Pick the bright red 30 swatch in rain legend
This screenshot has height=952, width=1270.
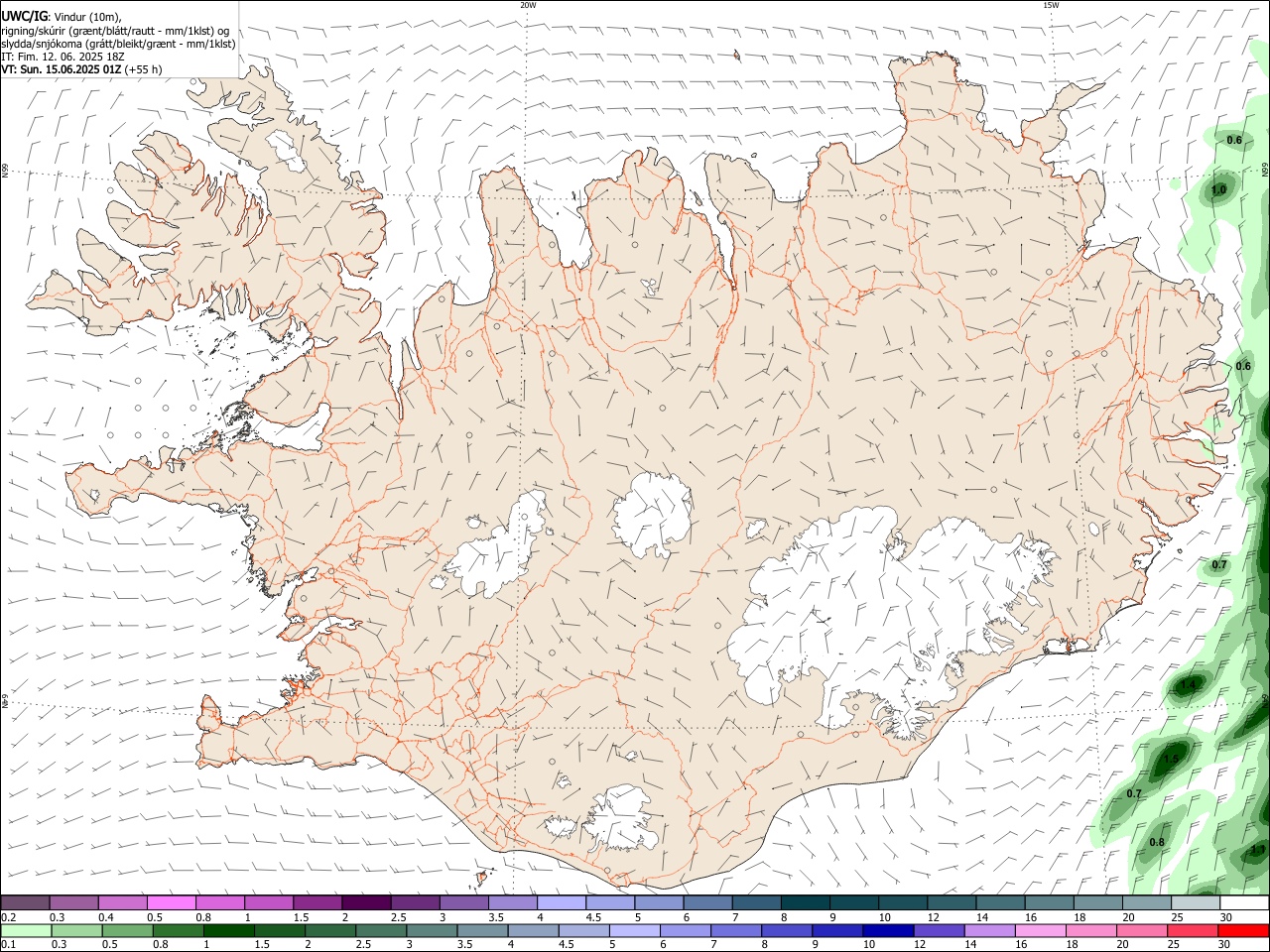(x=1244, y=931)
